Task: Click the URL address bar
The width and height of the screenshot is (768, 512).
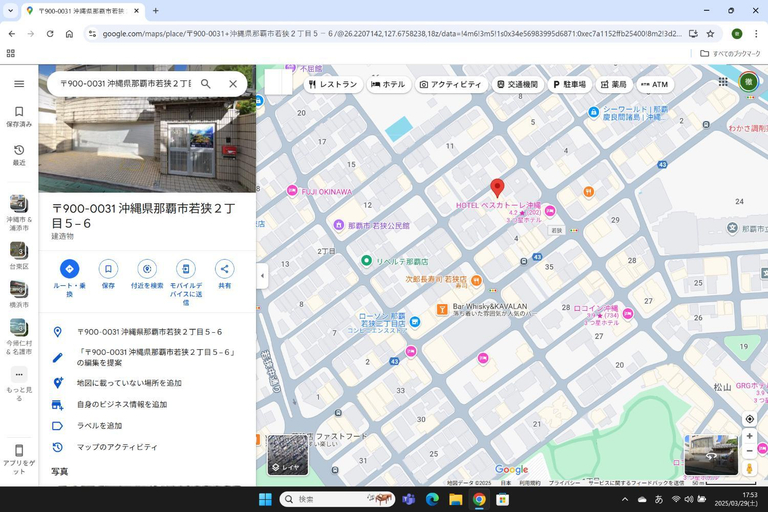Action: (392, 34)
